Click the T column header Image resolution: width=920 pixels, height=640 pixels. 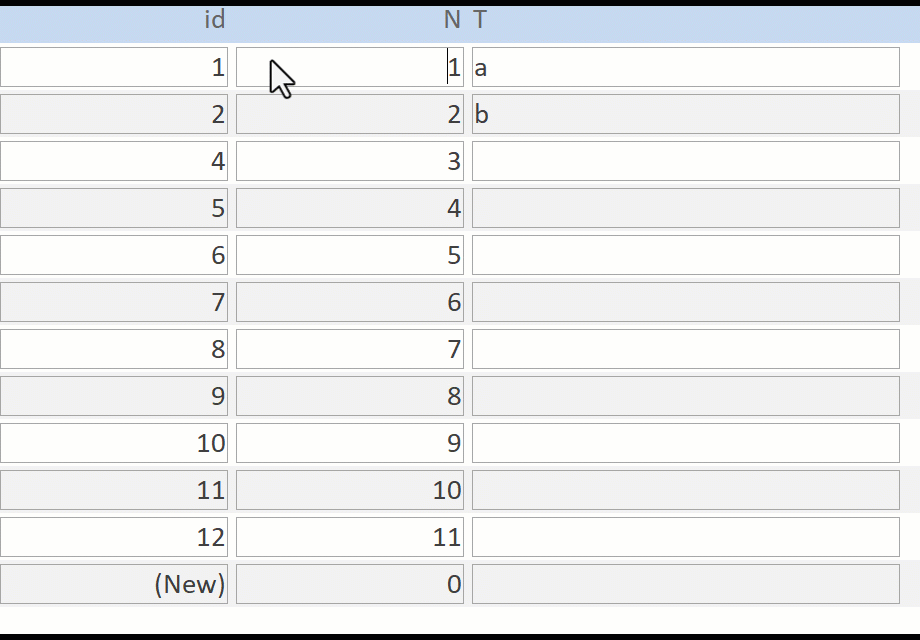[480, 20]
